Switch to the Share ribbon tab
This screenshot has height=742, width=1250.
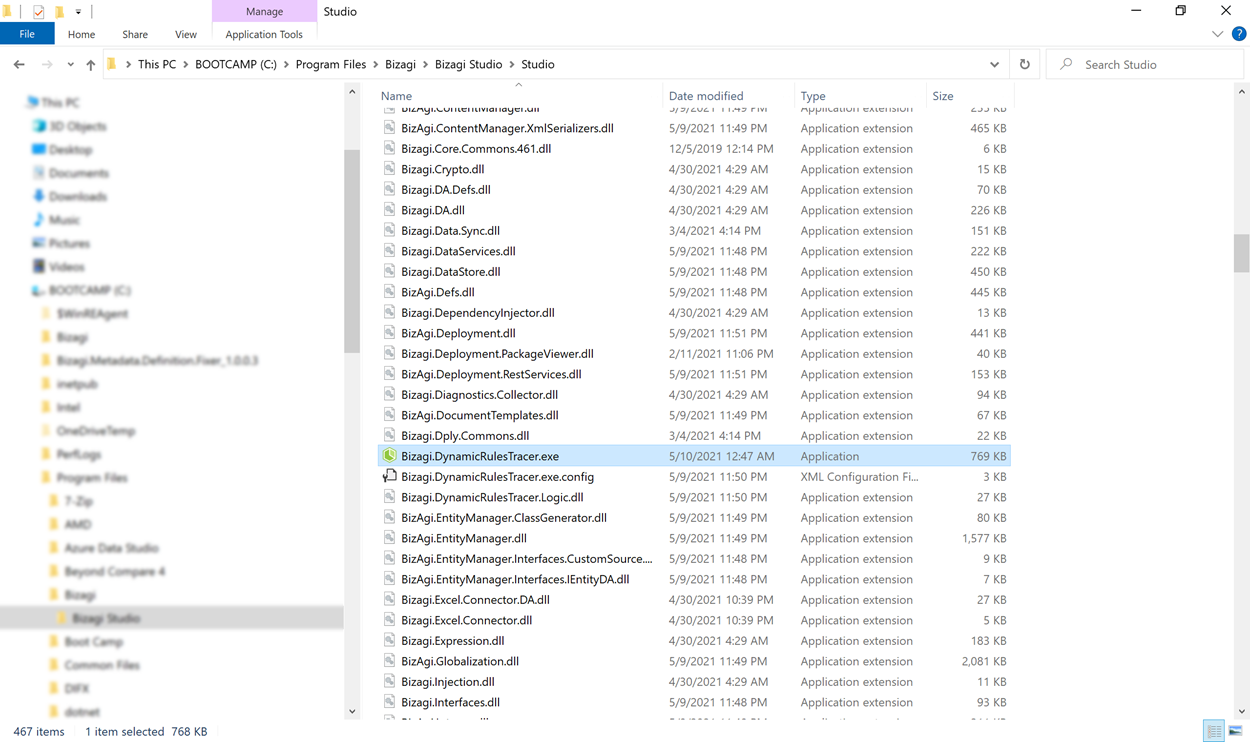point(135,34)
